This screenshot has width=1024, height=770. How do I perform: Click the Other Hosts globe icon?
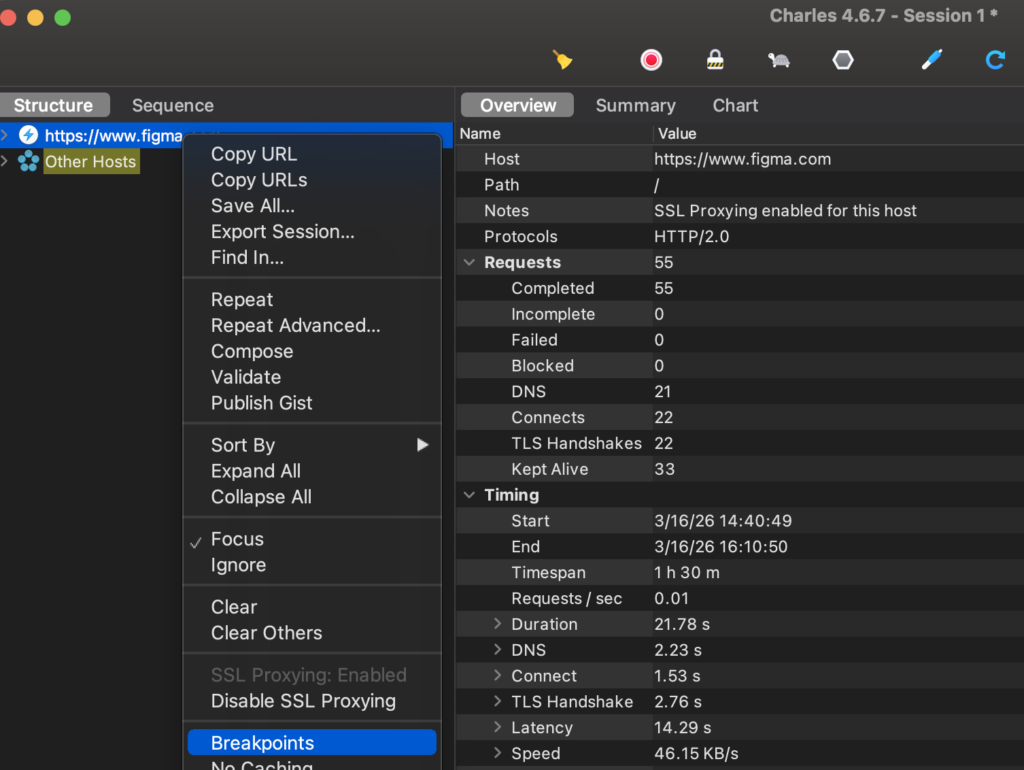(x=28, y=161)
